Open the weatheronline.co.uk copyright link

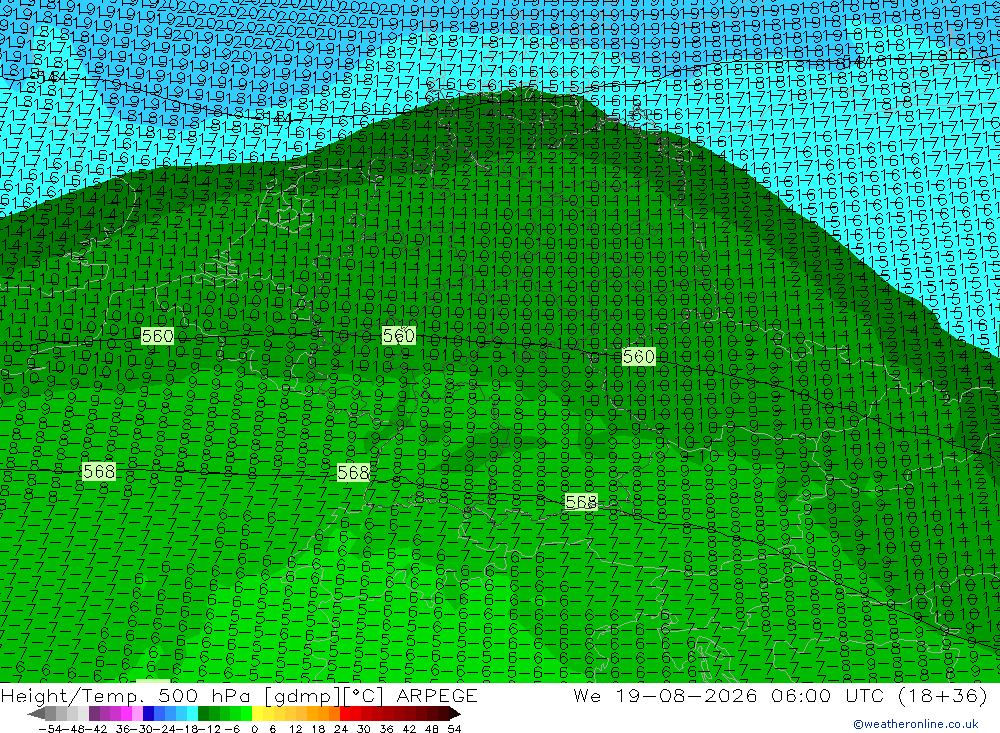(x=916, y=724)
